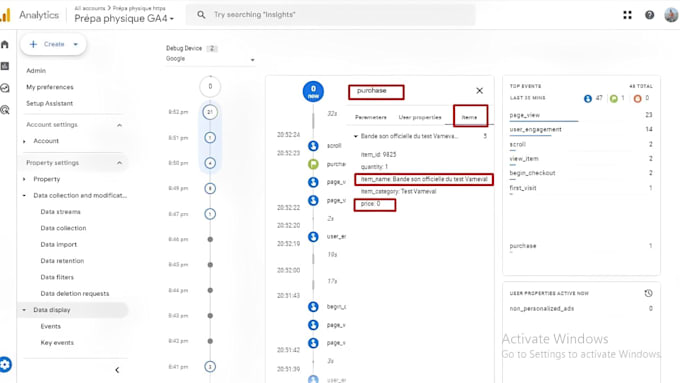This screenshot has width=680, height=383.
Task: Open the Help question mark icon
Action: (x=649, y=15)
